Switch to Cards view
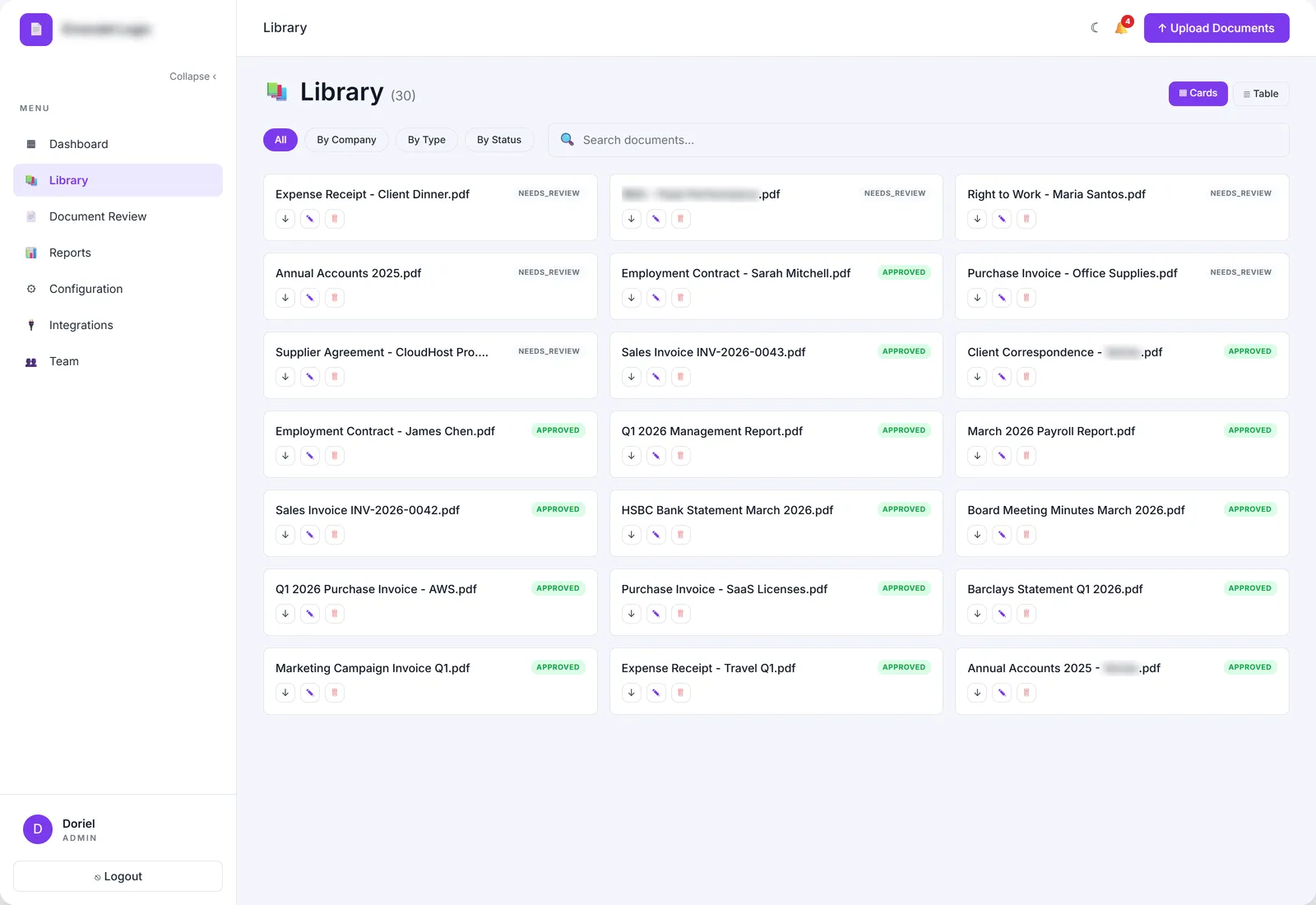This screenshot has height=905, width=1316. pos(1198,94)
